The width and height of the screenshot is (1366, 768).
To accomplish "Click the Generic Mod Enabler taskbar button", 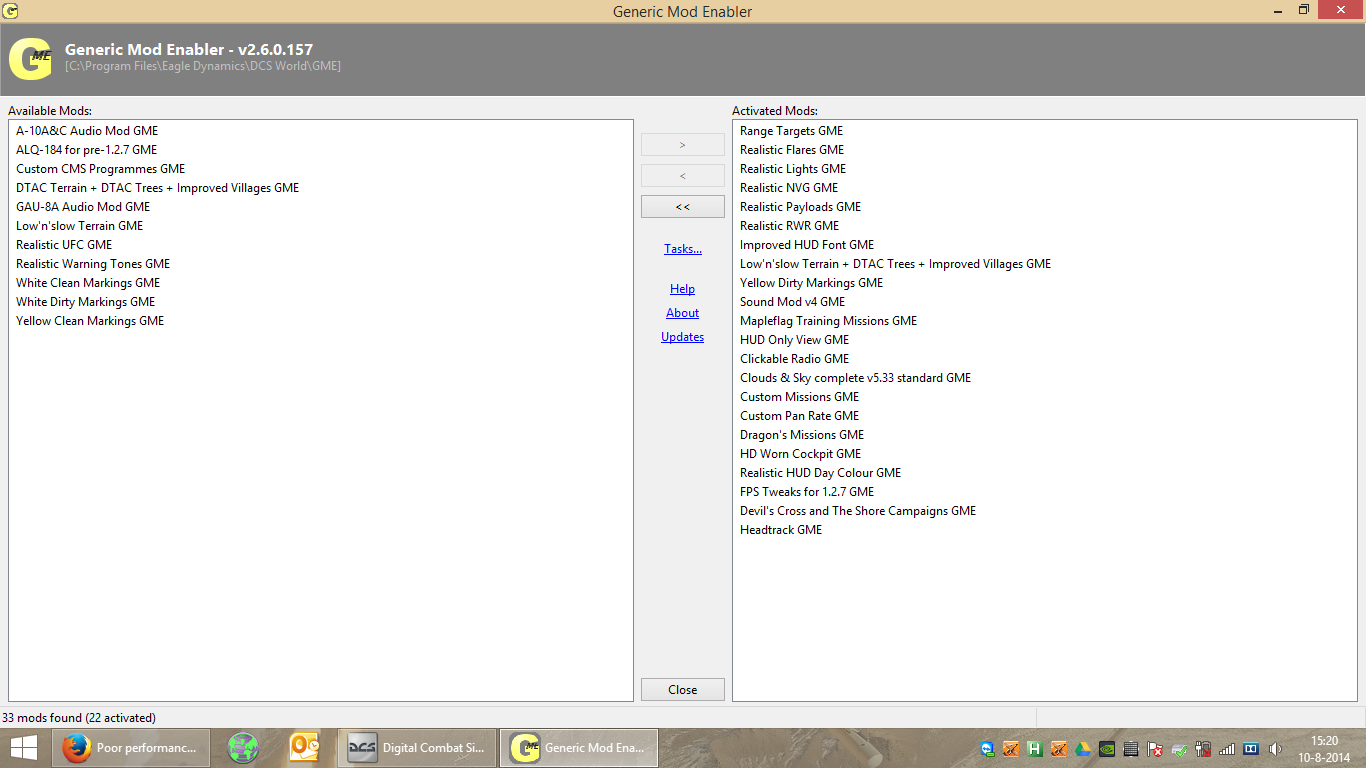I will (x=579, y=748).
